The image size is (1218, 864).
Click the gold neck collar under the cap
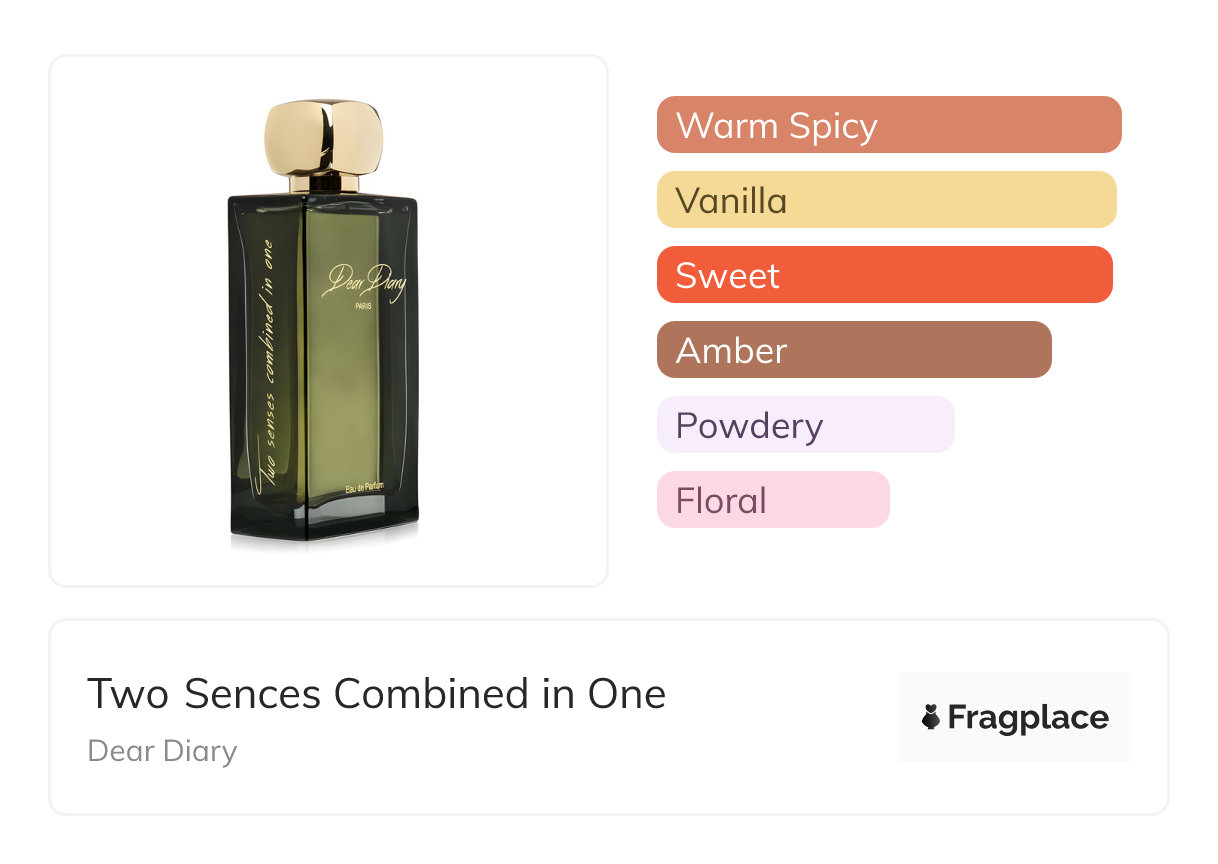323,183
